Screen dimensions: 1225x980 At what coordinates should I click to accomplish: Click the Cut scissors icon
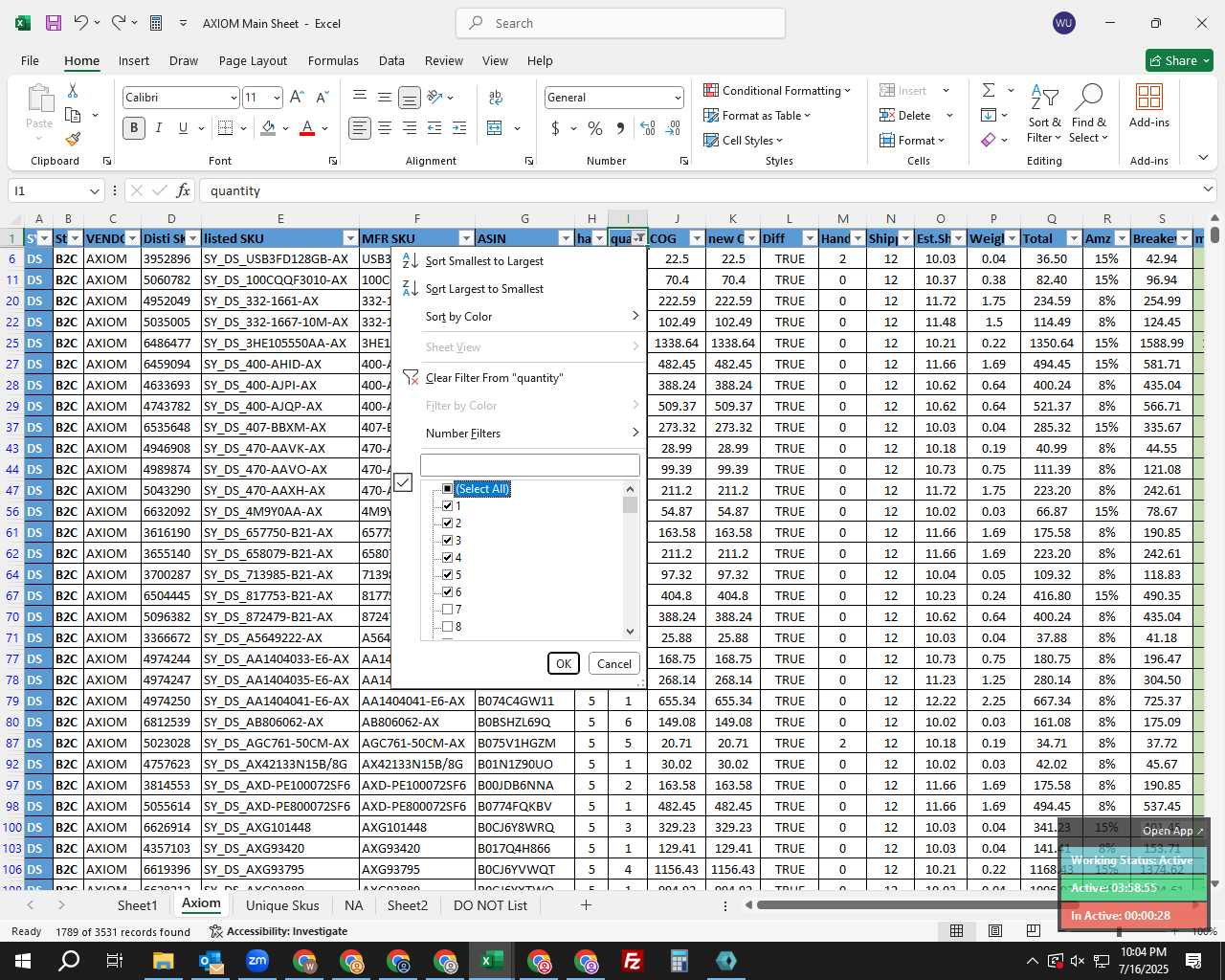tap(73, 91)
